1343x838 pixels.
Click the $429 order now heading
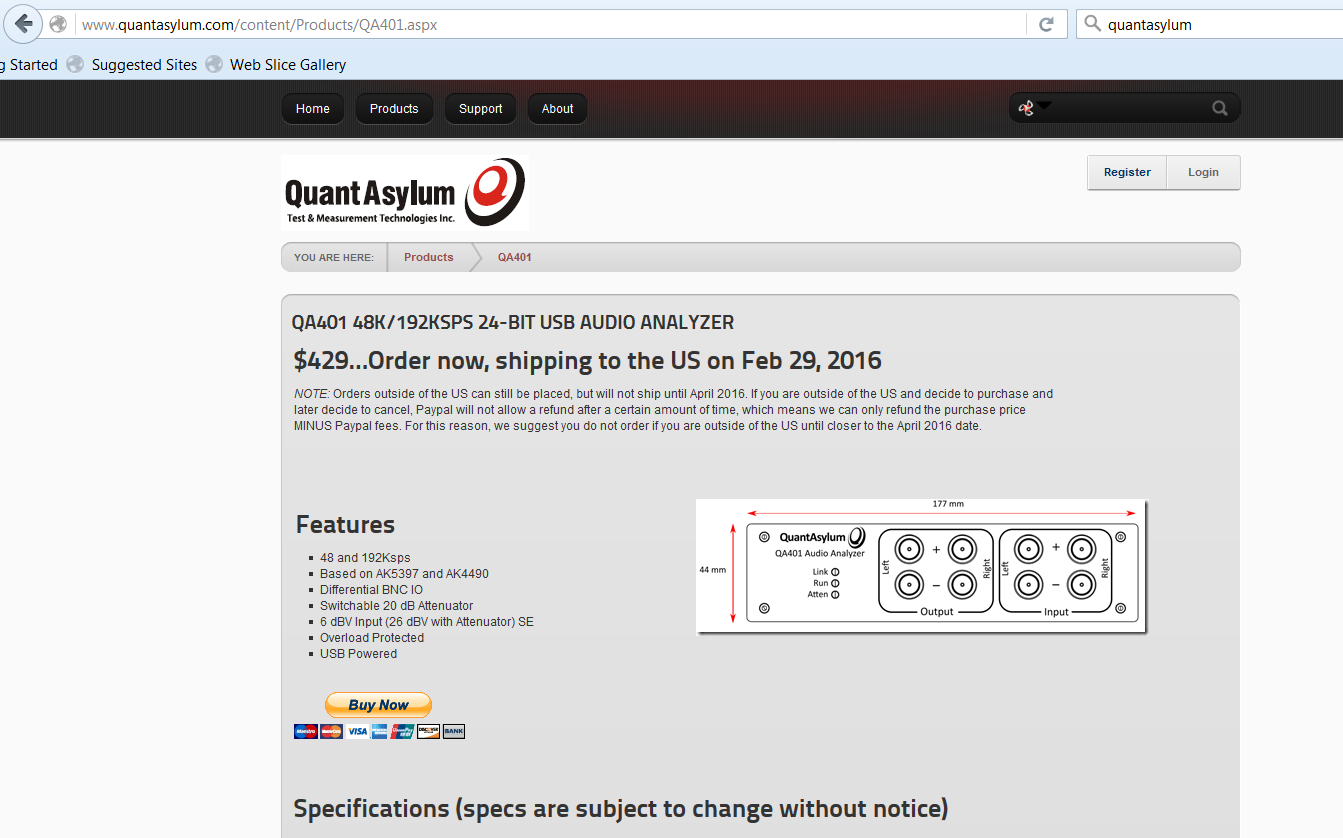pyautogui.click(x=588, y=360)
